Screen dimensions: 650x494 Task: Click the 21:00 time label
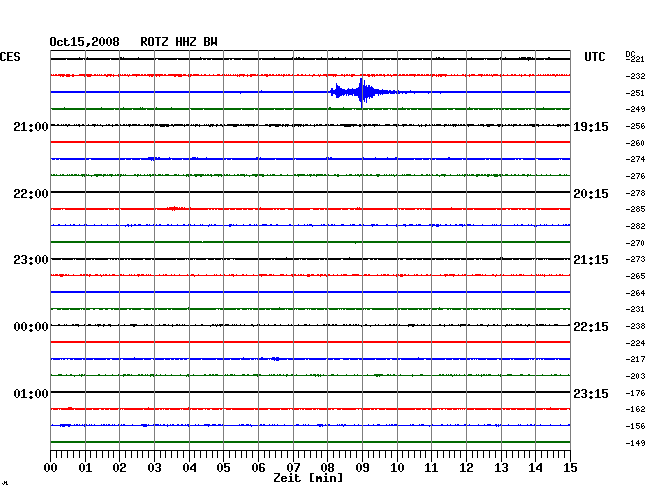[x=31, y=126]
